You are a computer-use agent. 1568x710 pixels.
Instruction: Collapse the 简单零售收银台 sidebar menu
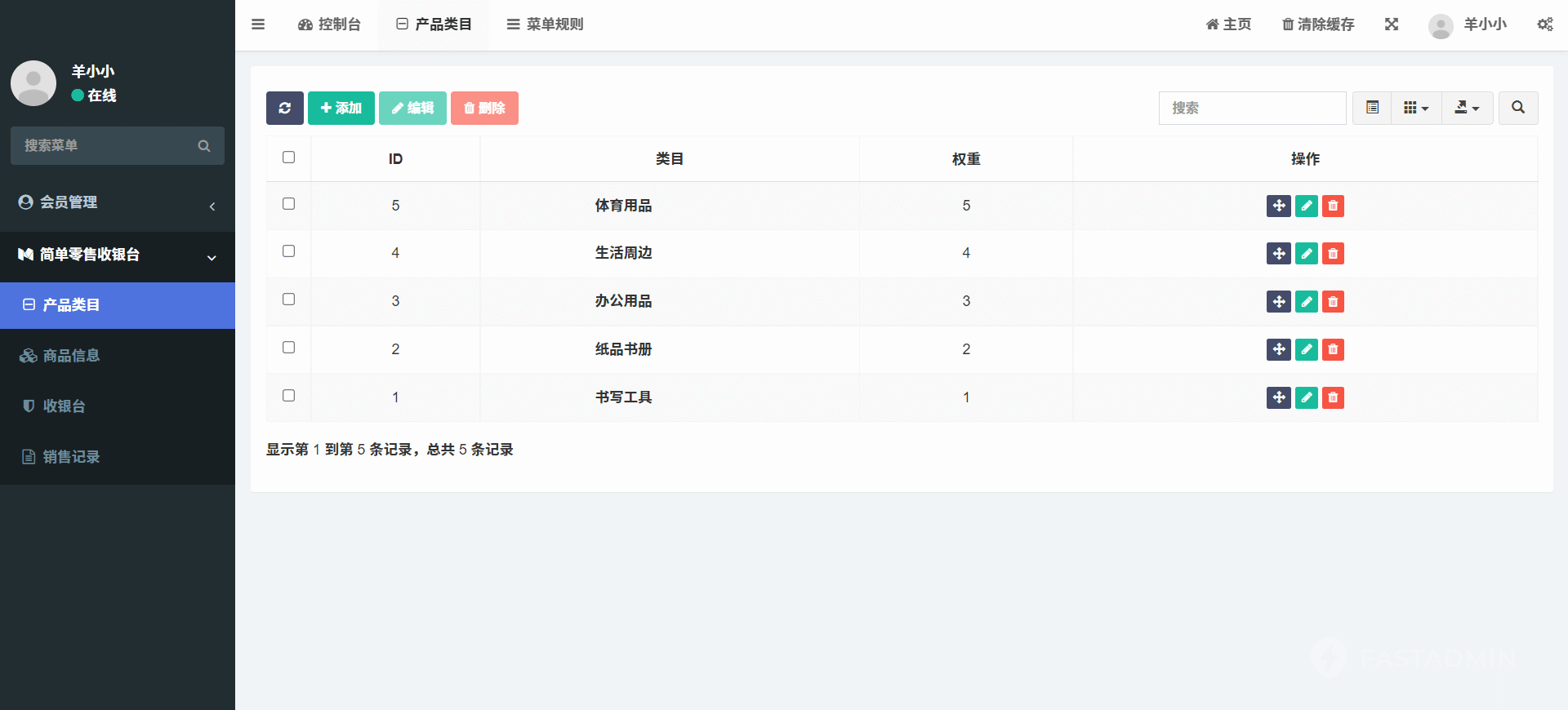(118, 255)
